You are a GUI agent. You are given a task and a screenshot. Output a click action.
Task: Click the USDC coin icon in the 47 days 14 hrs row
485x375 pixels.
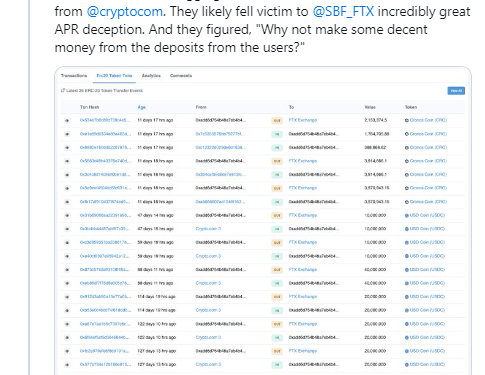(x=407, y=216)
